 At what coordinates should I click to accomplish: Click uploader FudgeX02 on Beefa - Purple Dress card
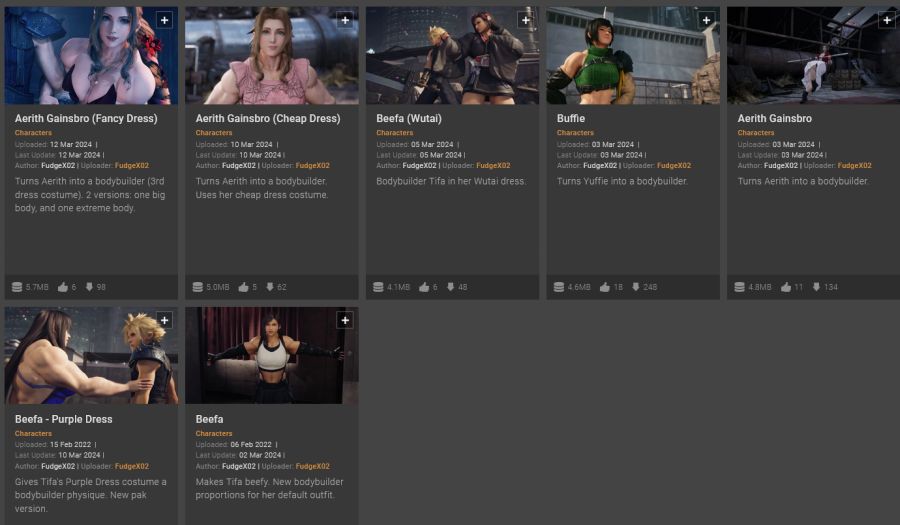[132, 466]
